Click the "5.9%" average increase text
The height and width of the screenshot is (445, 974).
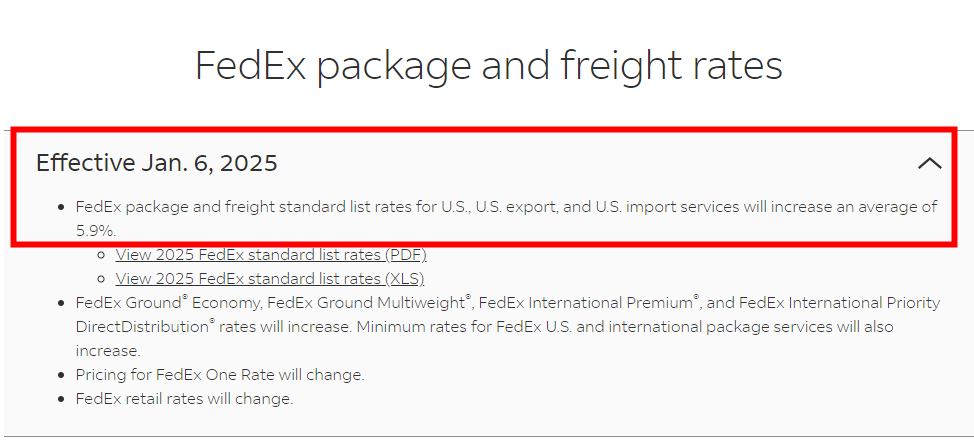point(96,231)
